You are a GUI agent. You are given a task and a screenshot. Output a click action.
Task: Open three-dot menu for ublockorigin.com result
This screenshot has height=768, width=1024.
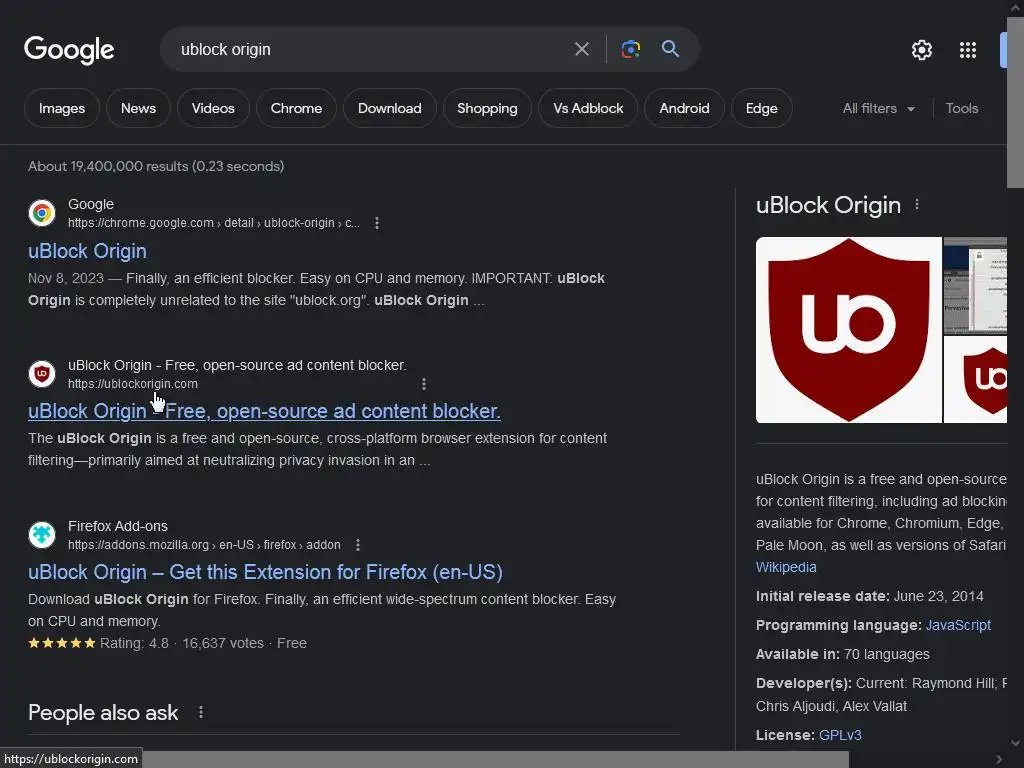(424, 384)
